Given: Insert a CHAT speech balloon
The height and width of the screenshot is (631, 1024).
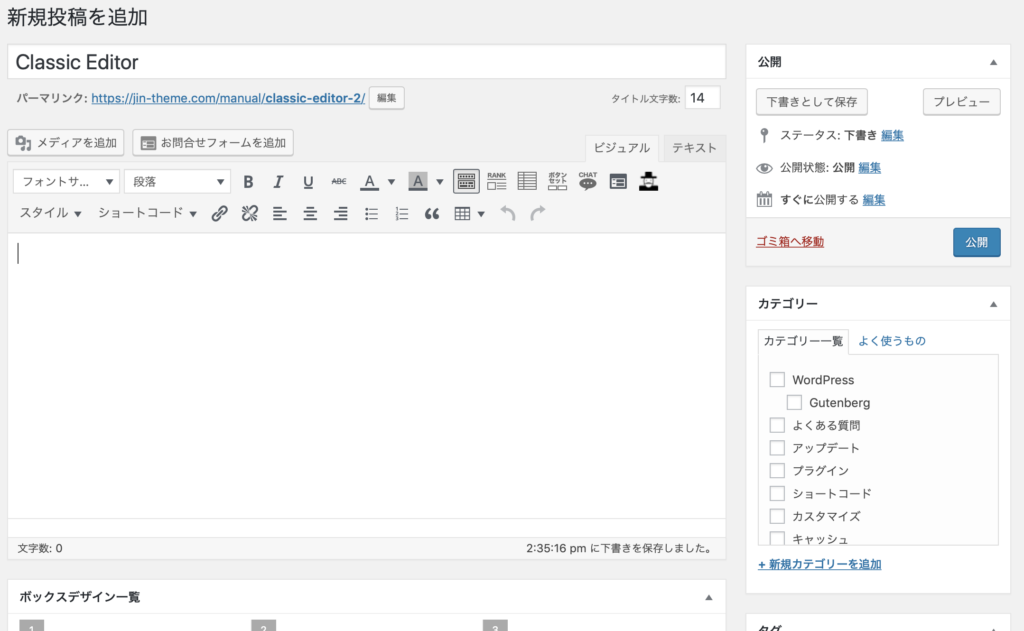Looking at the screenshot, I should (588, 181).
